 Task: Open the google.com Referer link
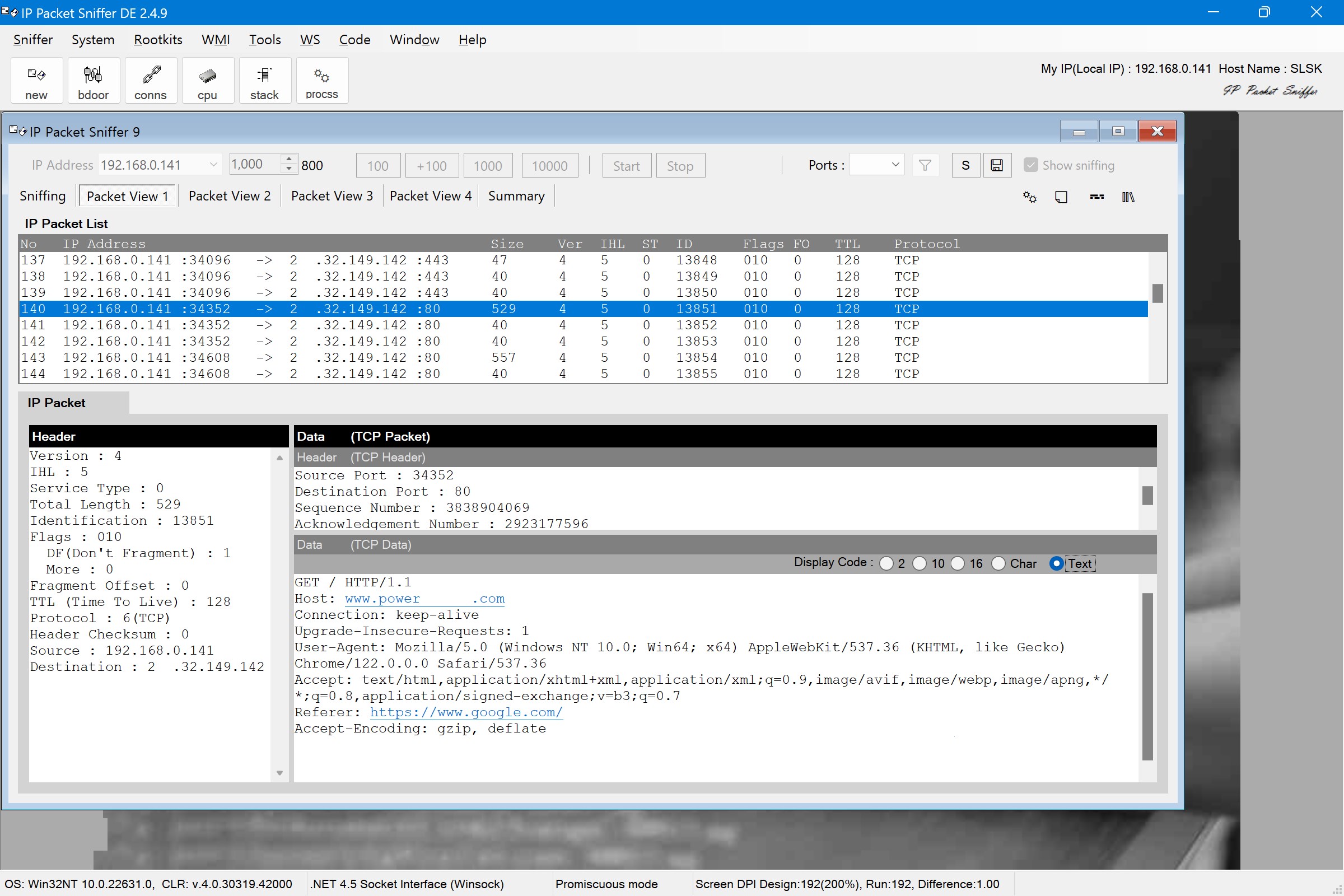pos(466,712)
